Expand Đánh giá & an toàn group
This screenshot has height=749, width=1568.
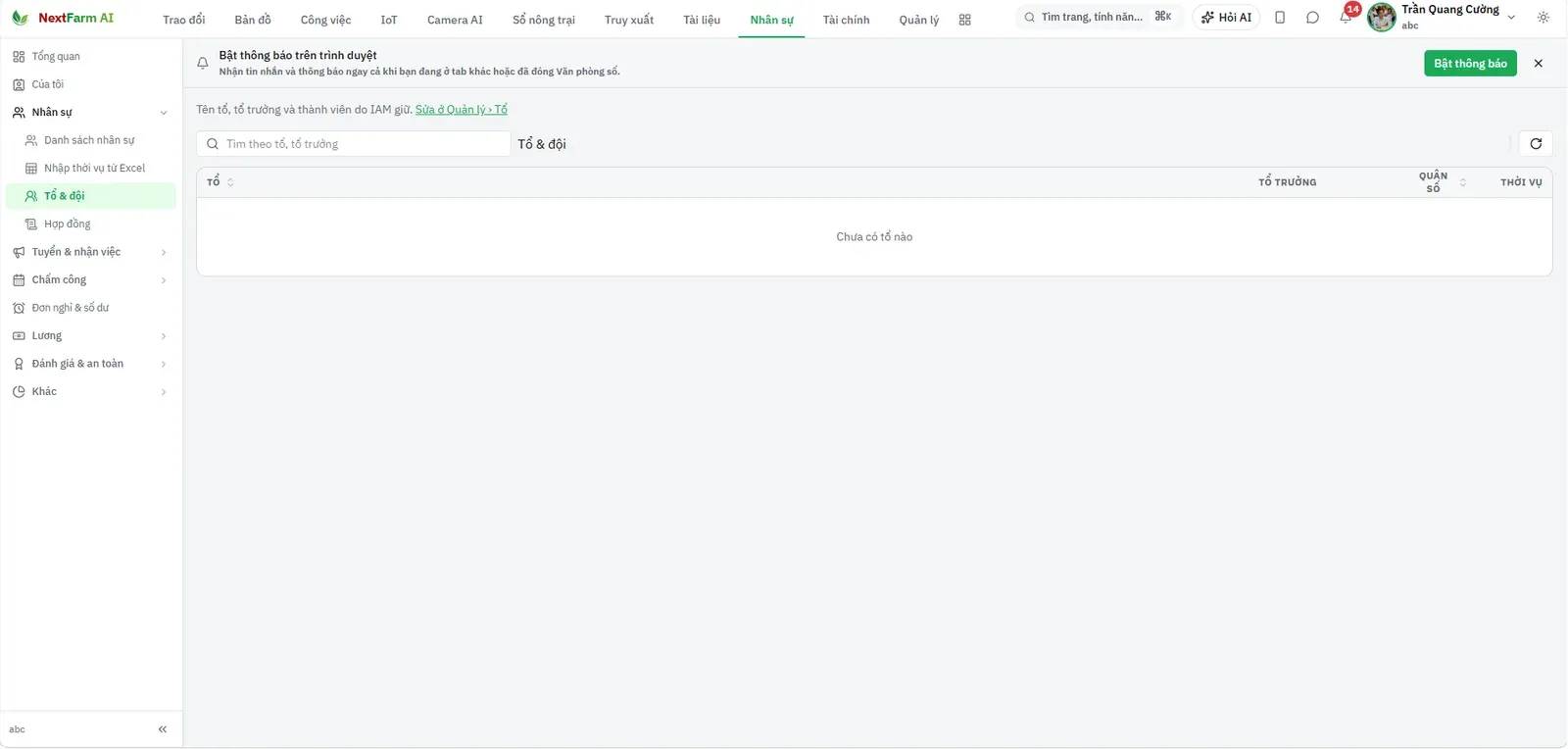click(x=91, y=364)
